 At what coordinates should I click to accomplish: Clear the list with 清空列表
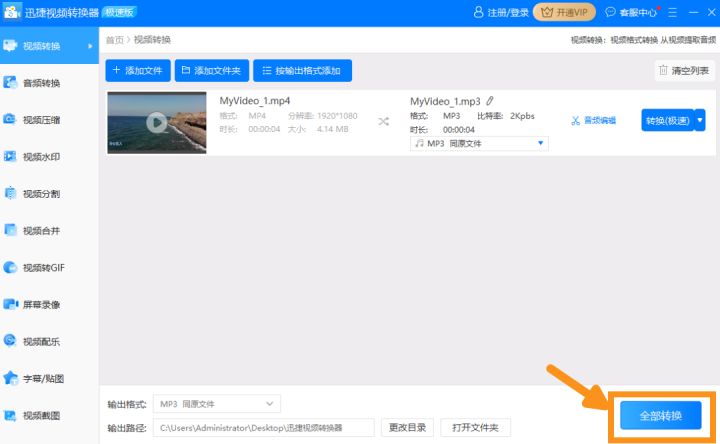684,71
